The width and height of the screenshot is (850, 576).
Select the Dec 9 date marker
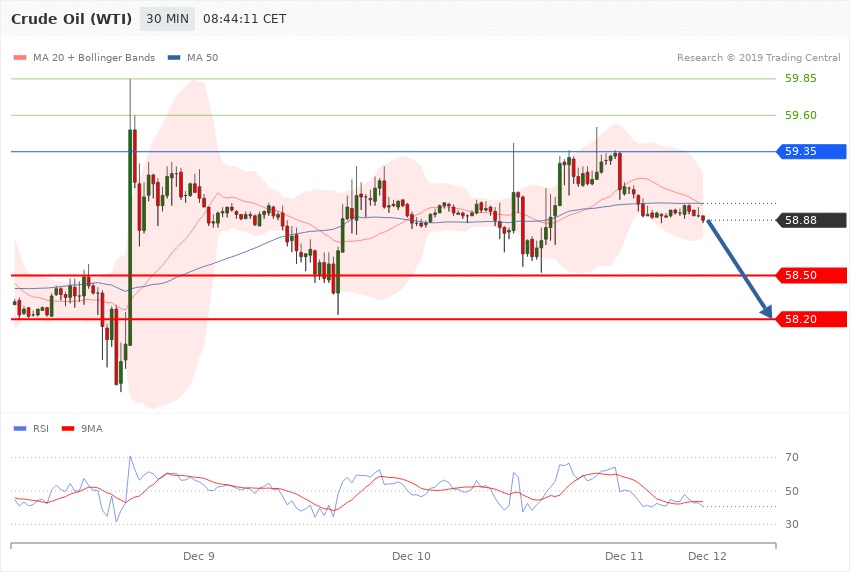tap(199, 555)
